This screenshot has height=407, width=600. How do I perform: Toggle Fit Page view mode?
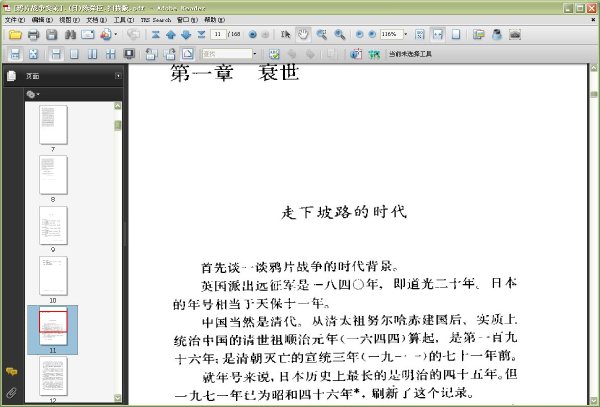(456, 35)
